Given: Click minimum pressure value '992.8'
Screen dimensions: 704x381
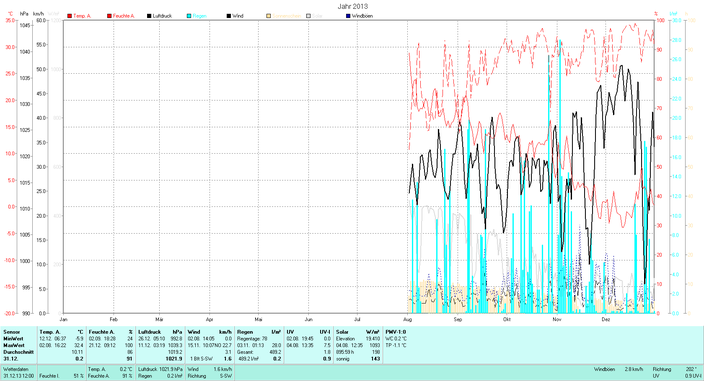Looking at the screenshot, I should point(177,339).
